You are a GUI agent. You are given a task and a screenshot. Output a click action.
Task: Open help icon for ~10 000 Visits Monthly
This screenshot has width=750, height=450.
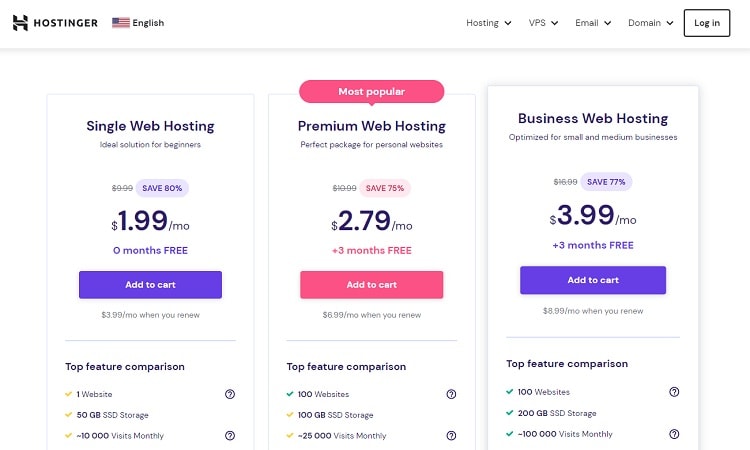point(230,436)
